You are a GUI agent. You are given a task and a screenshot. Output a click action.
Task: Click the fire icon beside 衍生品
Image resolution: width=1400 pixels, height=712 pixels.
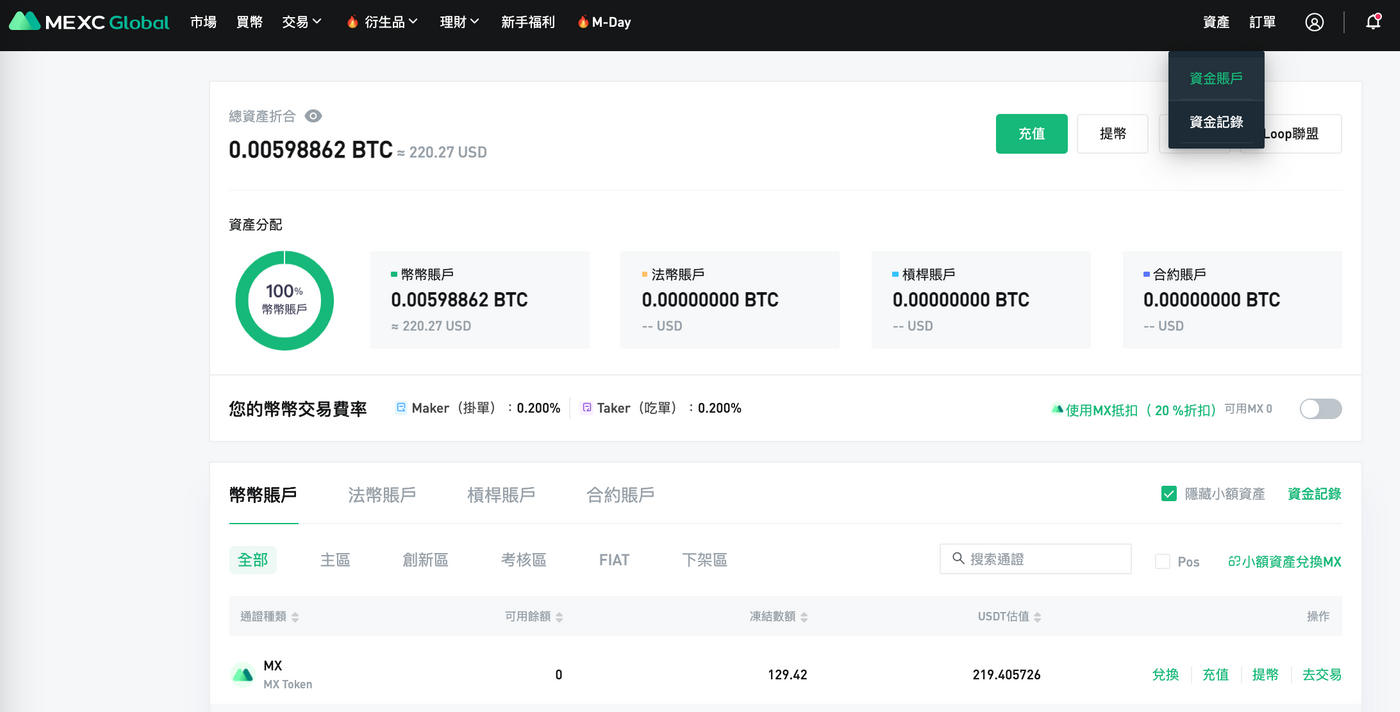click(352, 22)
